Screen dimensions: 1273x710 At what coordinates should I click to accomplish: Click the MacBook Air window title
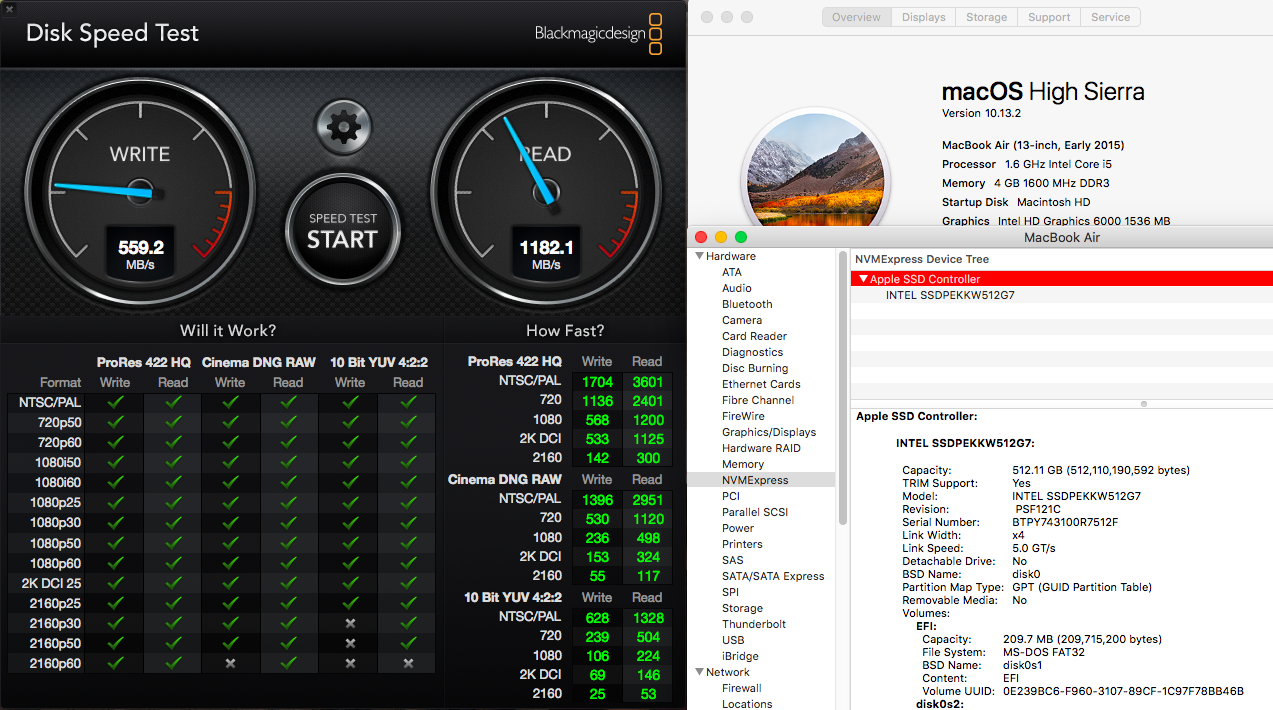1061,237
